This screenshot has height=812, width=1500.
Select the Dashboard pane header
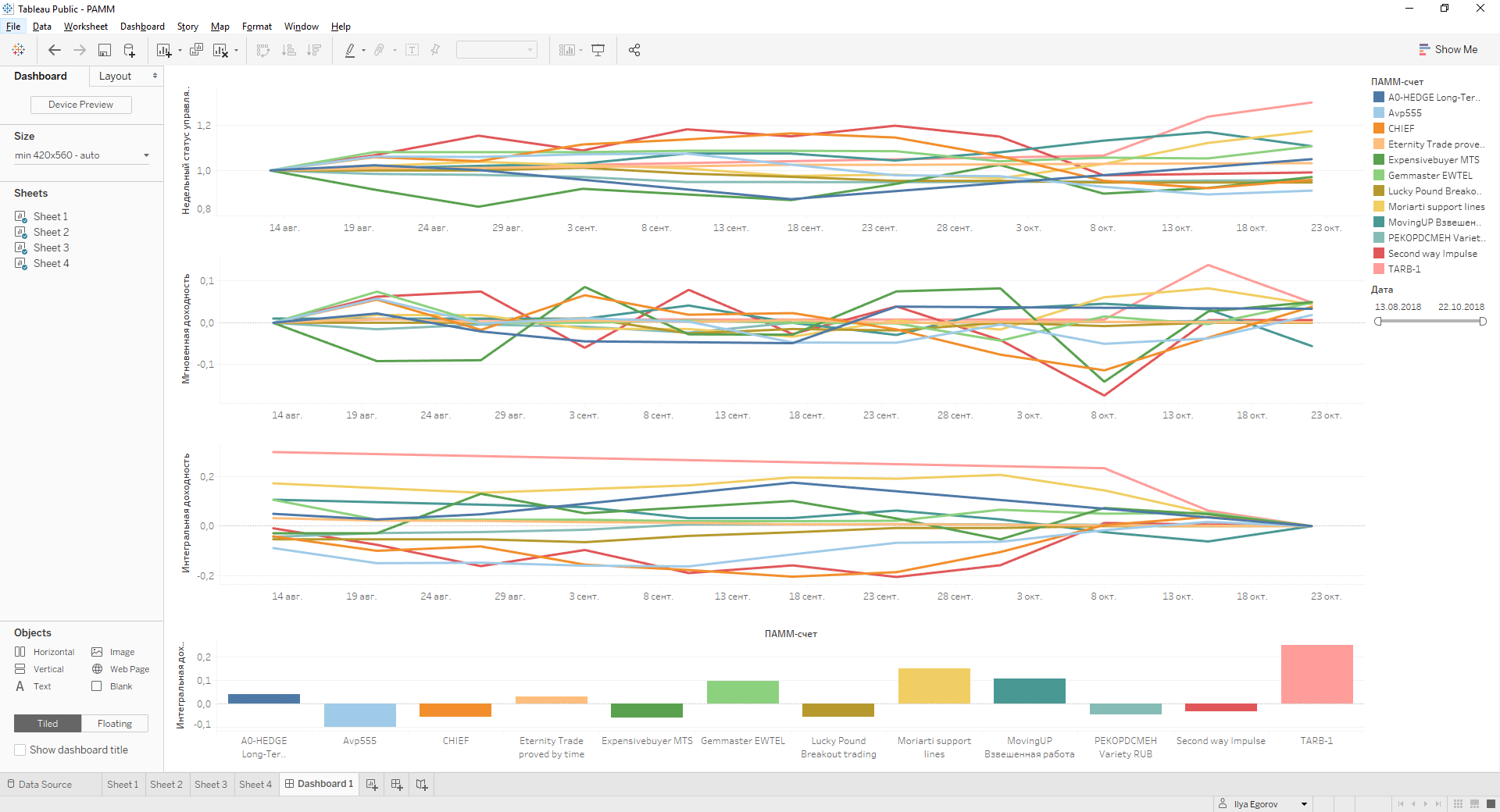point(41,76)
